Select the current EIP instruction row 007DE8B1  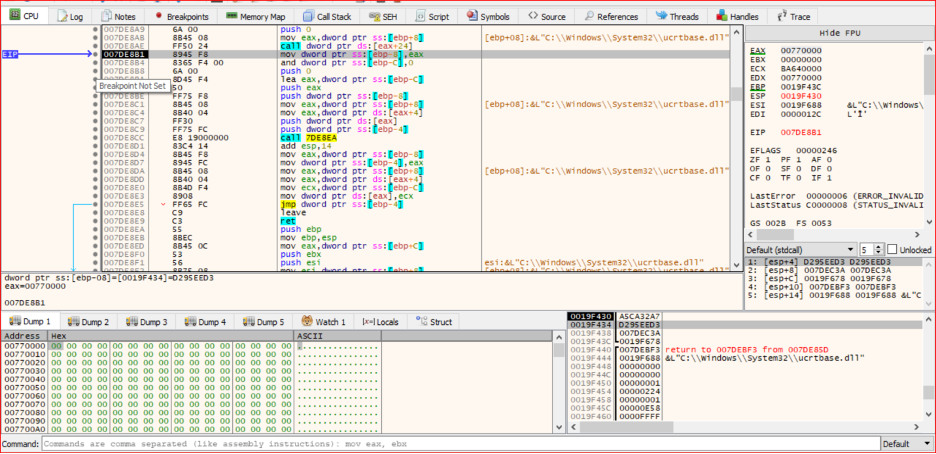click(414, 54)
